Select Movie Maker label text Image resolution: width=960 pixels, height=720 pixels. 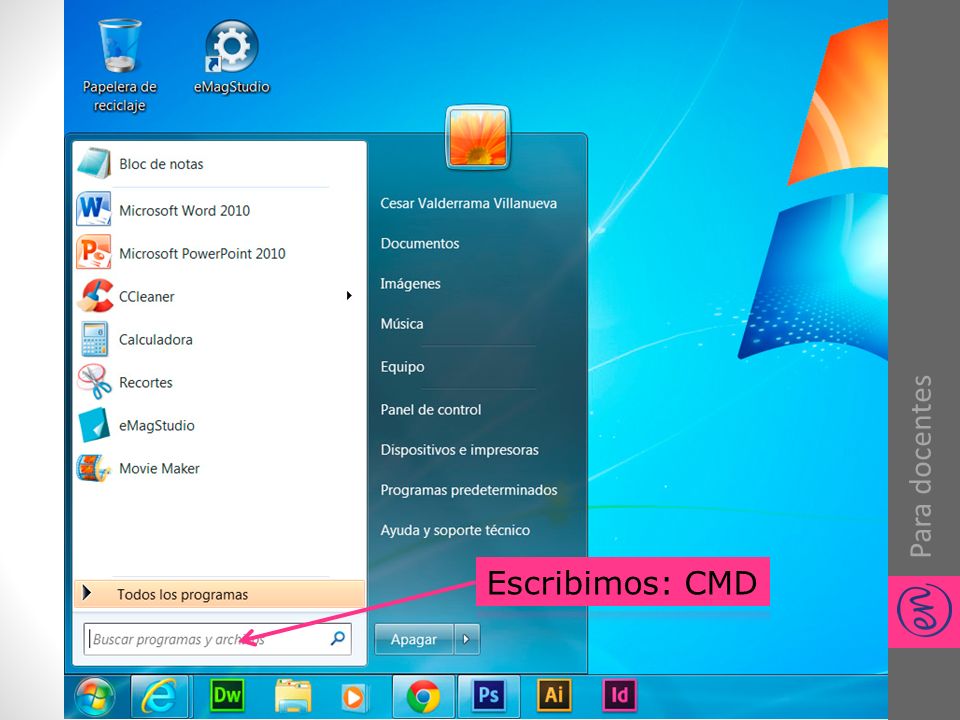pyautogui.click(x=159, y=468)
